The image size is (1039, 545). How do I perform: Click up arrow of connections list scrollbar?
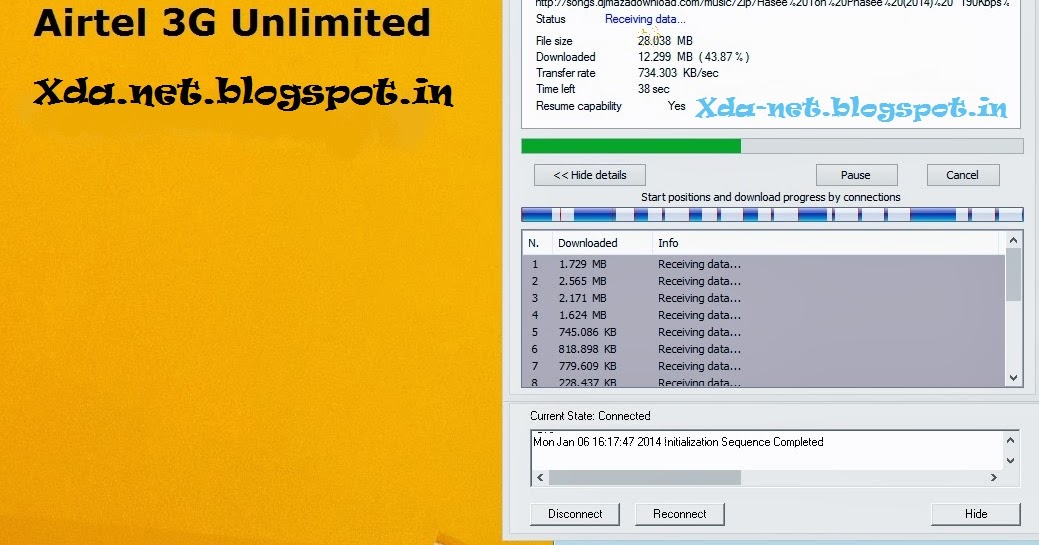coord(1013,240)
